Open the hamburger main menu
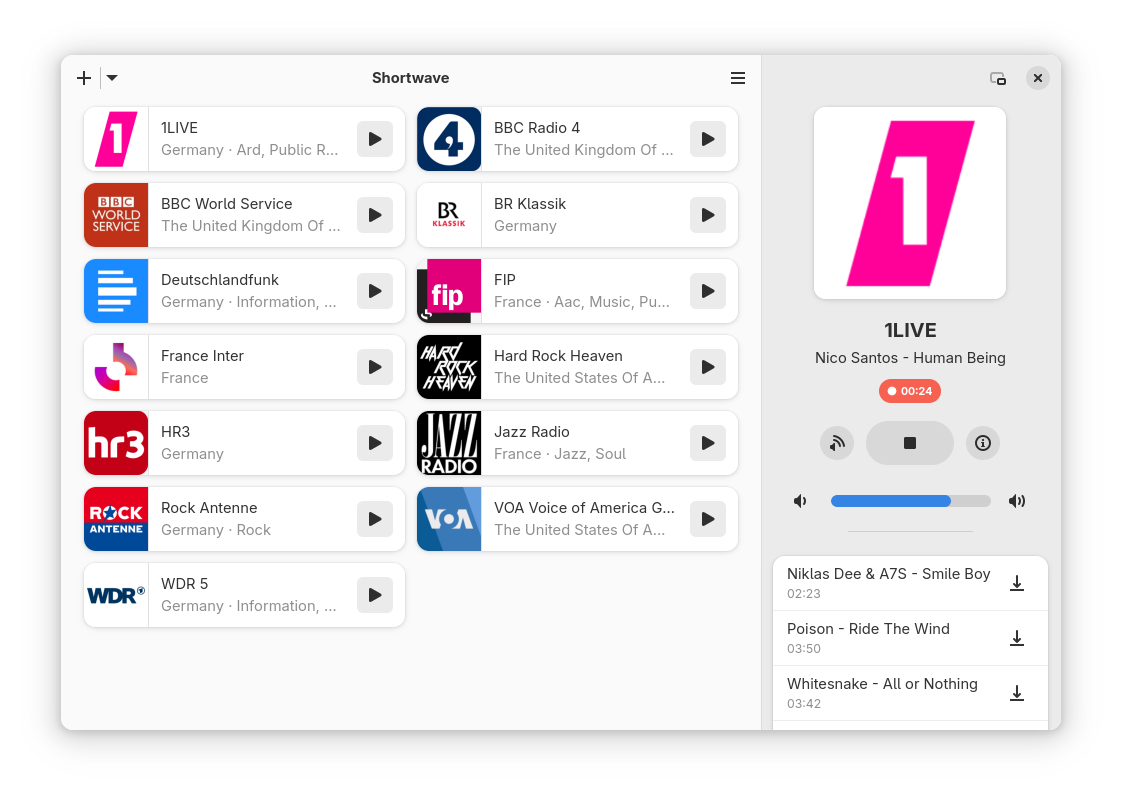This screenshot has width=1122, height=797. 738,78
